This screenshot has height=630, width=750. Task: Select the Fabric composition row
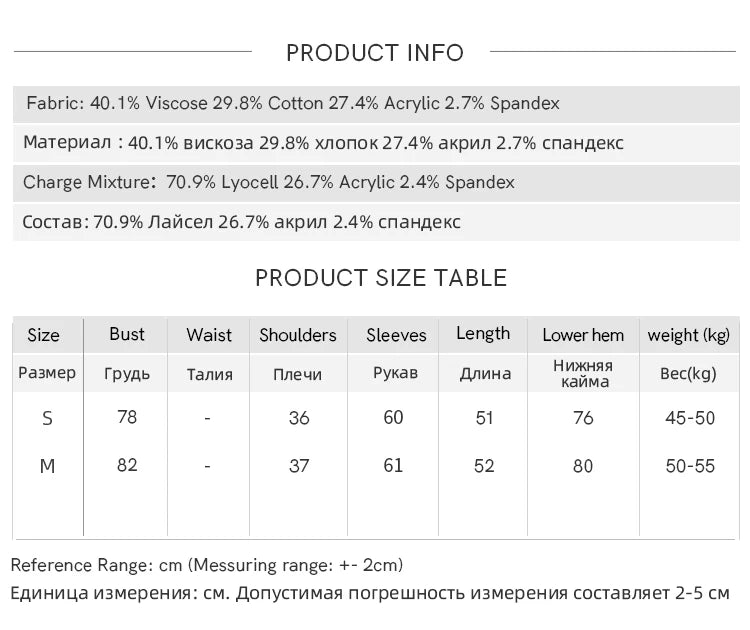[376, 104]
